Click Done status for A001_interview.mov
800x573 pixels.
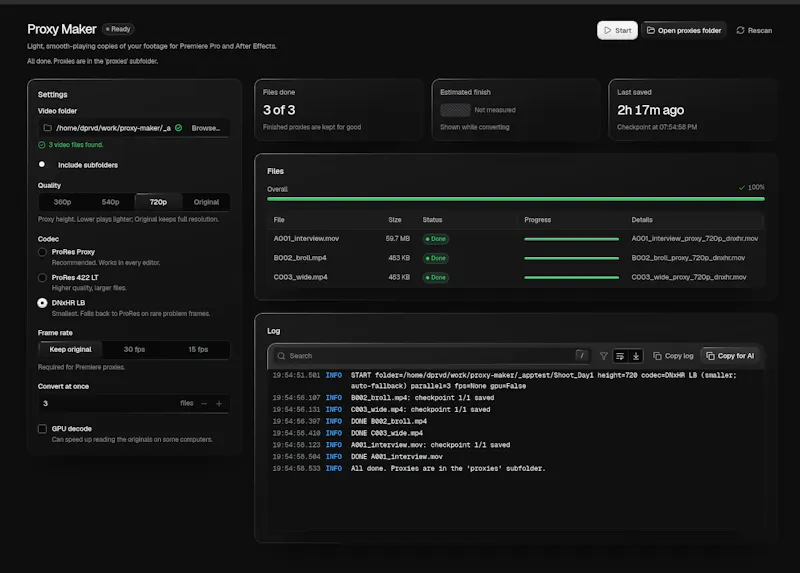[436, 239]
